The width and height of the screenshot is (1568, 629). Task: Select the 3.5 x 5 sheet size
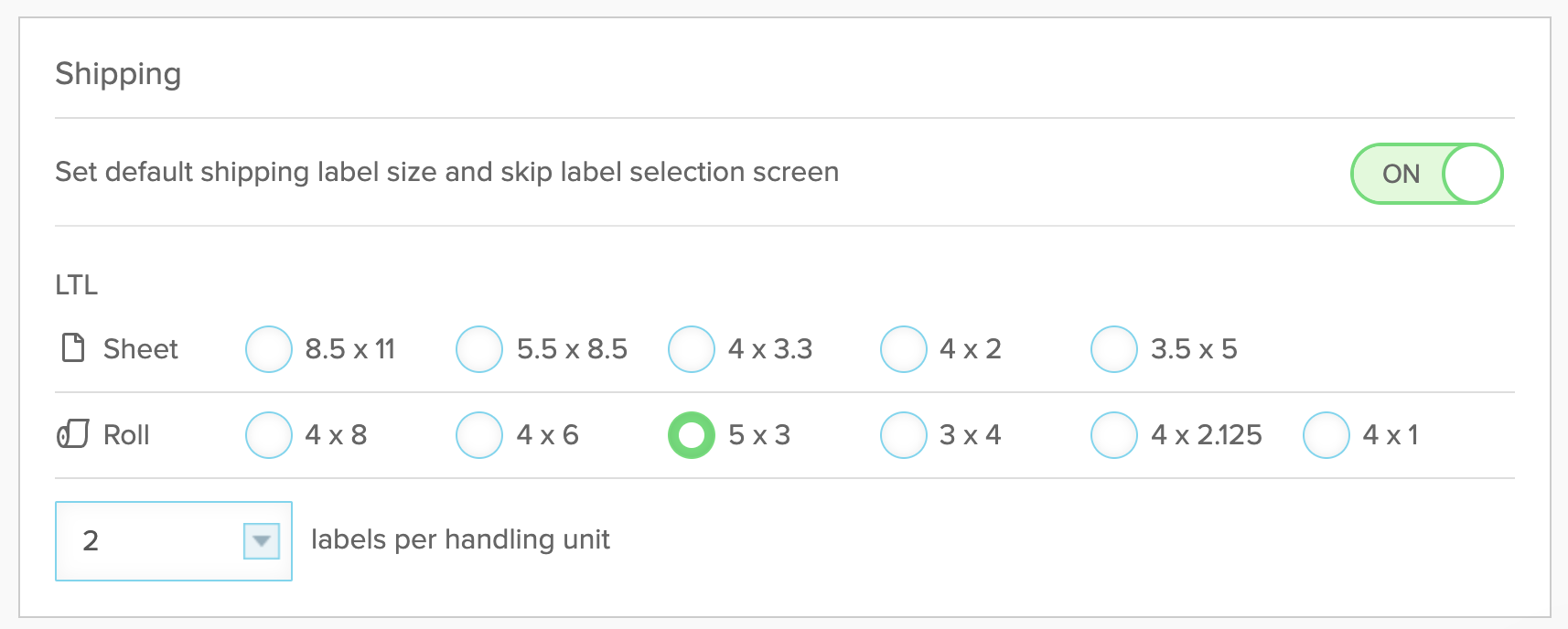[x=1114, y=349]
